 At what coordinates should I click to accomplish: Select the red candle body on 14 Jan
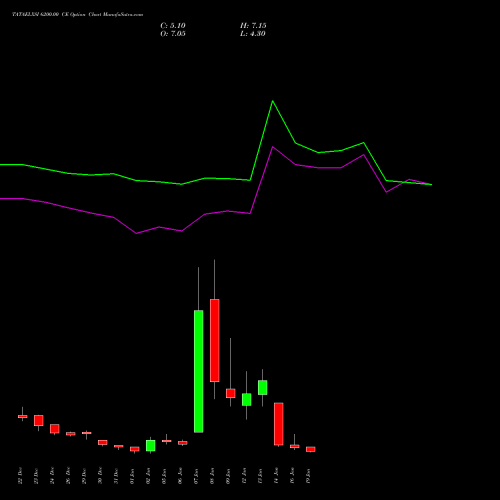coord(279,424)
